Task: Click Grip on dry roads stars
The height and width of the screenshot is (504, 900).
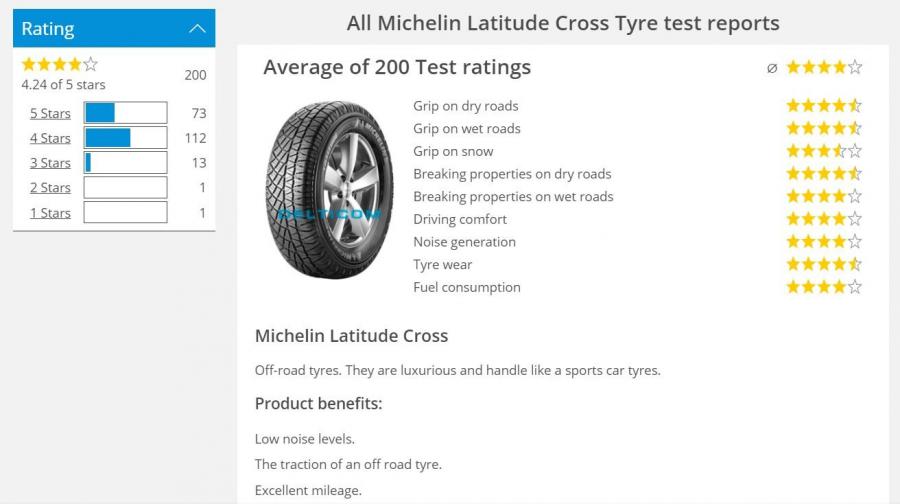Action: (823, 106)
